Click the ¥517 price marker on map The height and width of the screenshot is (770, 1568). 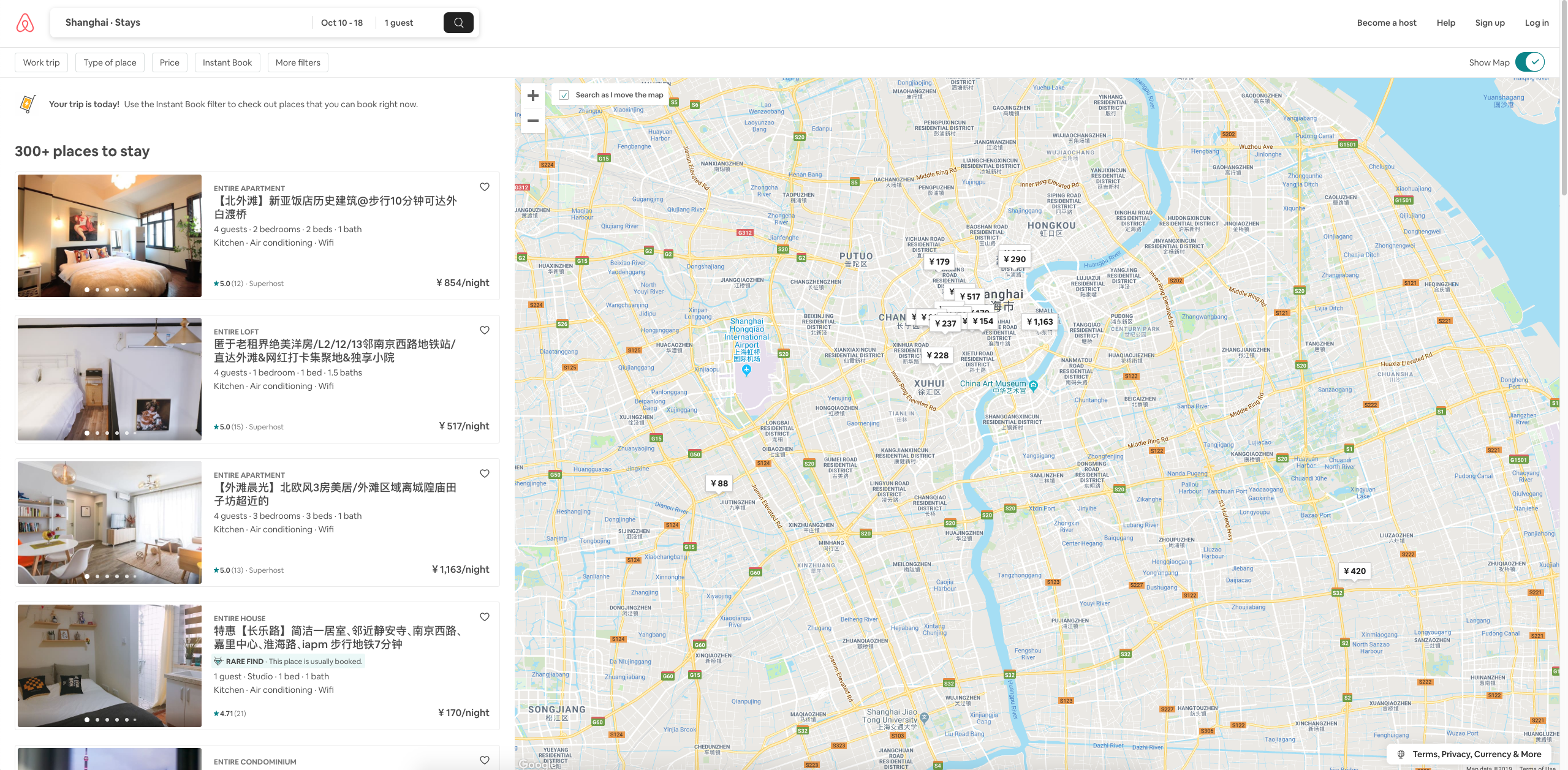(969, 296)
